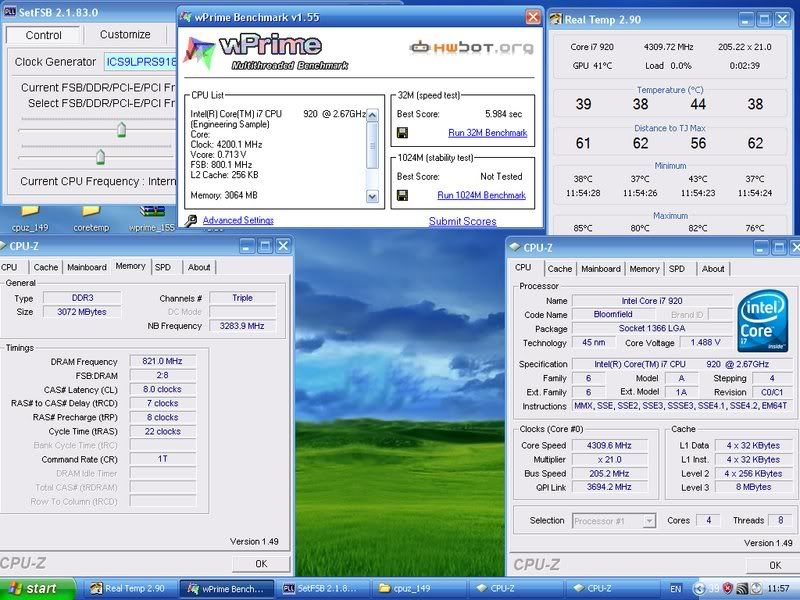Click the wrench icon beside Advanced Settings

[191, 220]
